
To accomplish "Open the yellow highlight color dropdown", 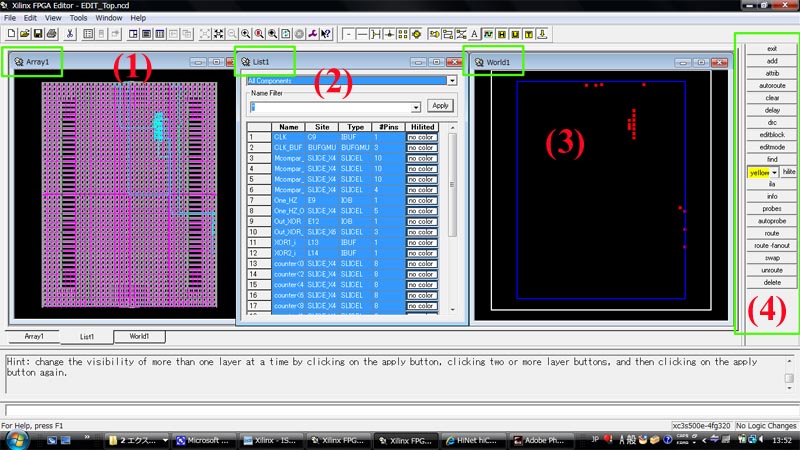I will (774, 172).
